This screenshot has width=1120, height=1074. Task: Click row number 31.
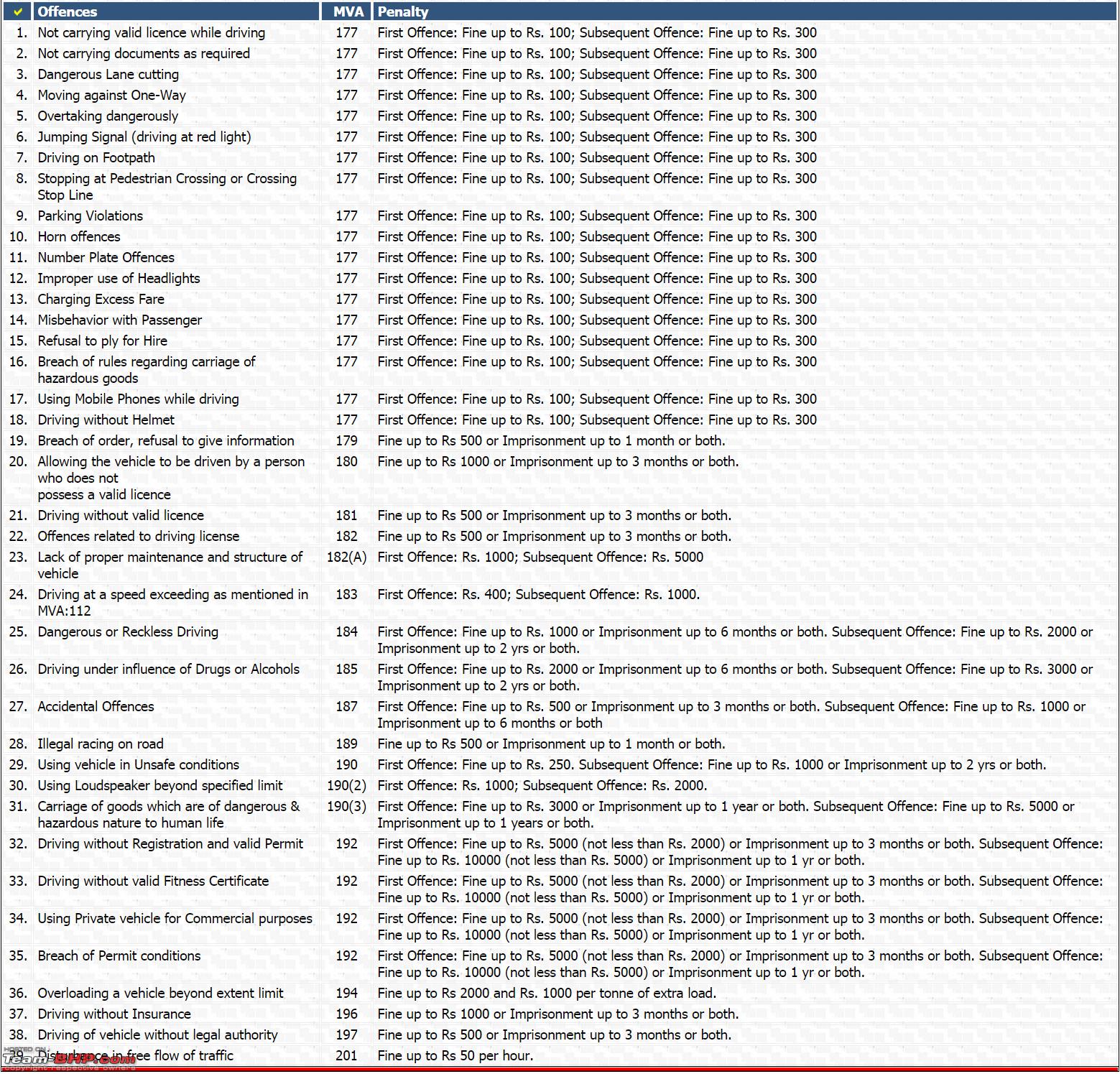[18, 806]
